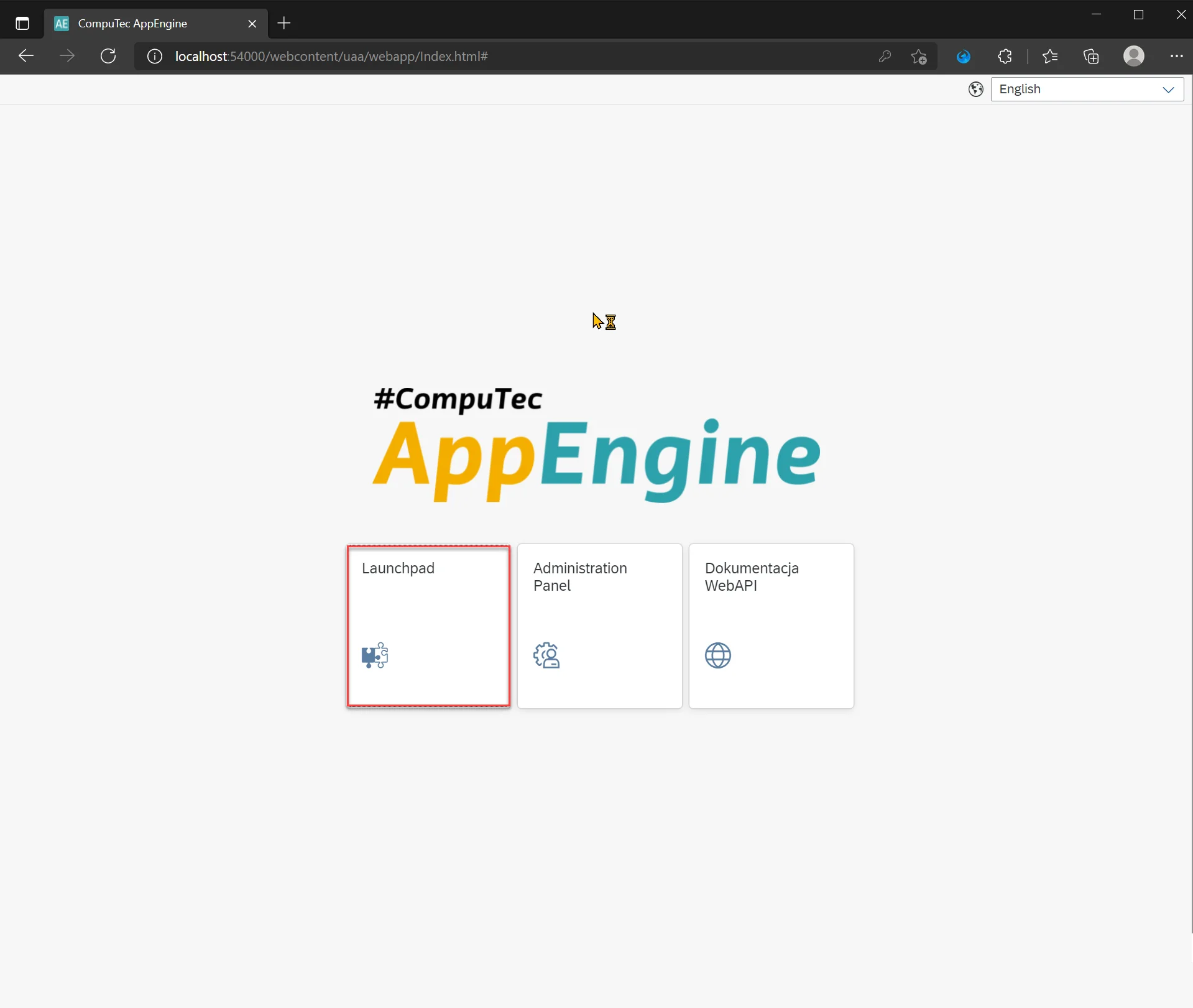
Task: Open the Favorites list
Action: point(1050,56)
